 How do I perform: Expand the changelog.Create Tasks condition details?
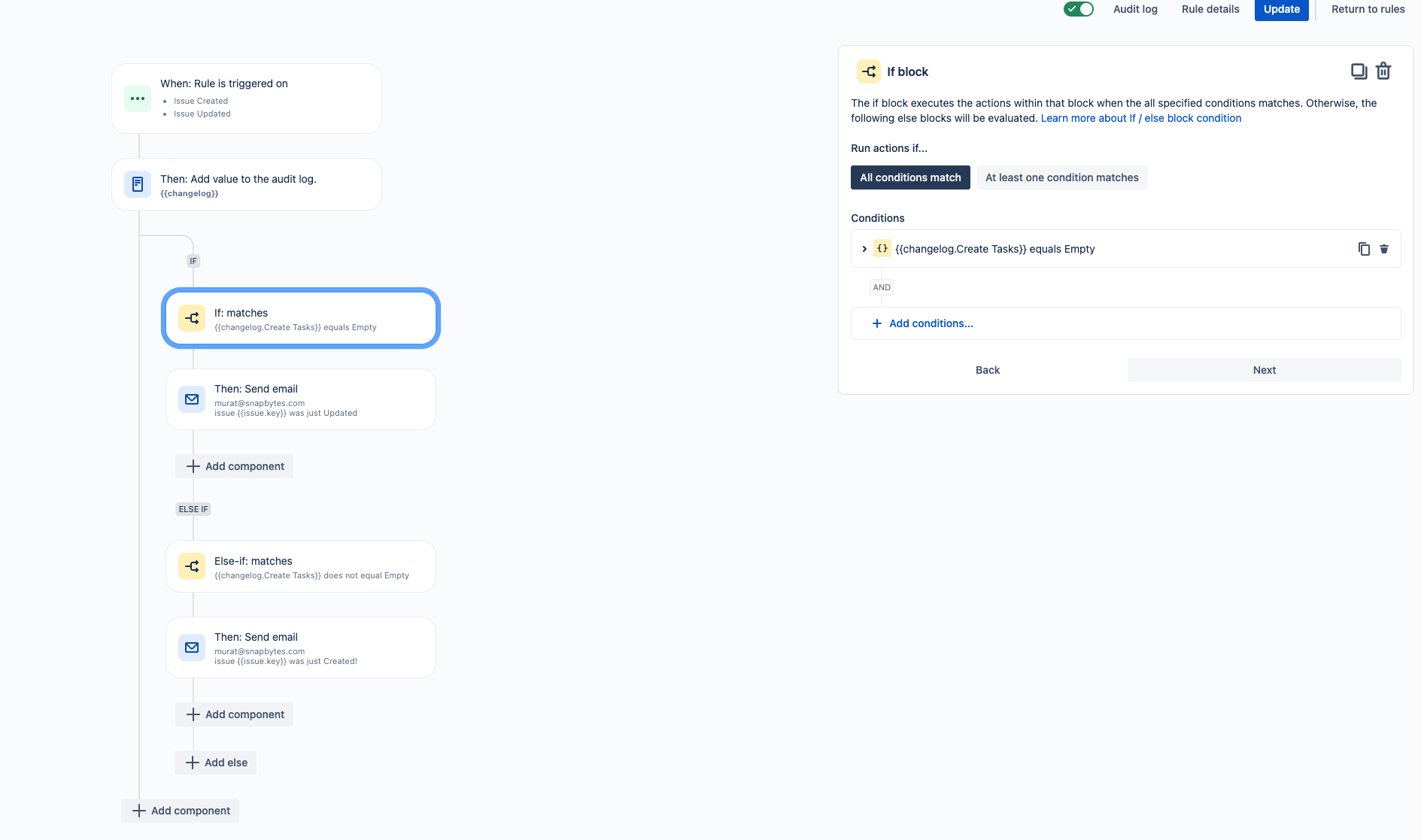coord(864,248)
